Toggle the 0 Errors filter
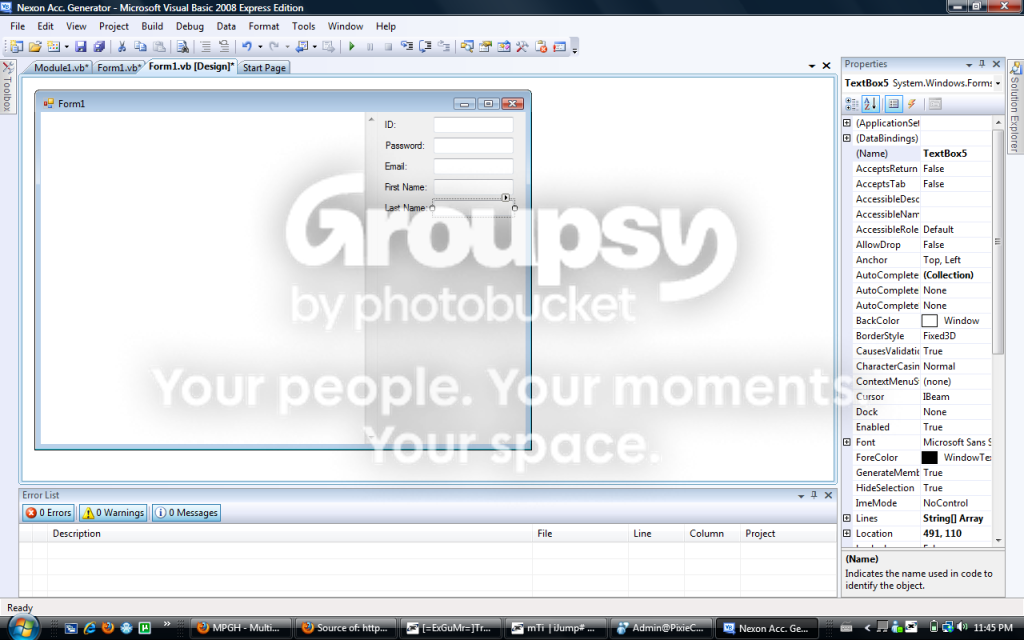The width and height of the screenshot is (1024, 640). tap(48, 513)
